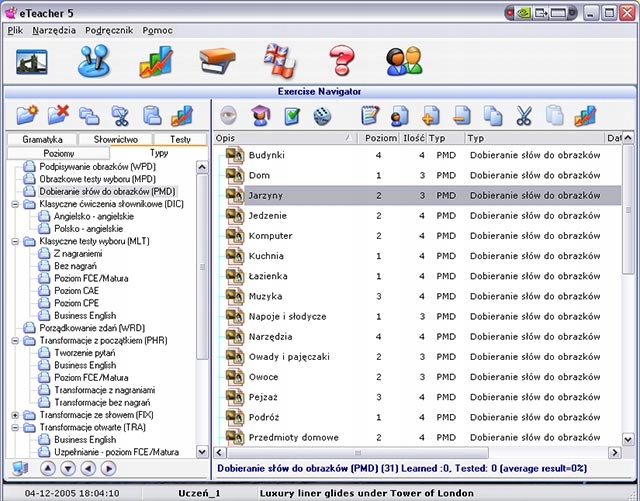Collapse the Klasyczne testy wyboru (MLT) node
The image size is (640, 501).
15,241
